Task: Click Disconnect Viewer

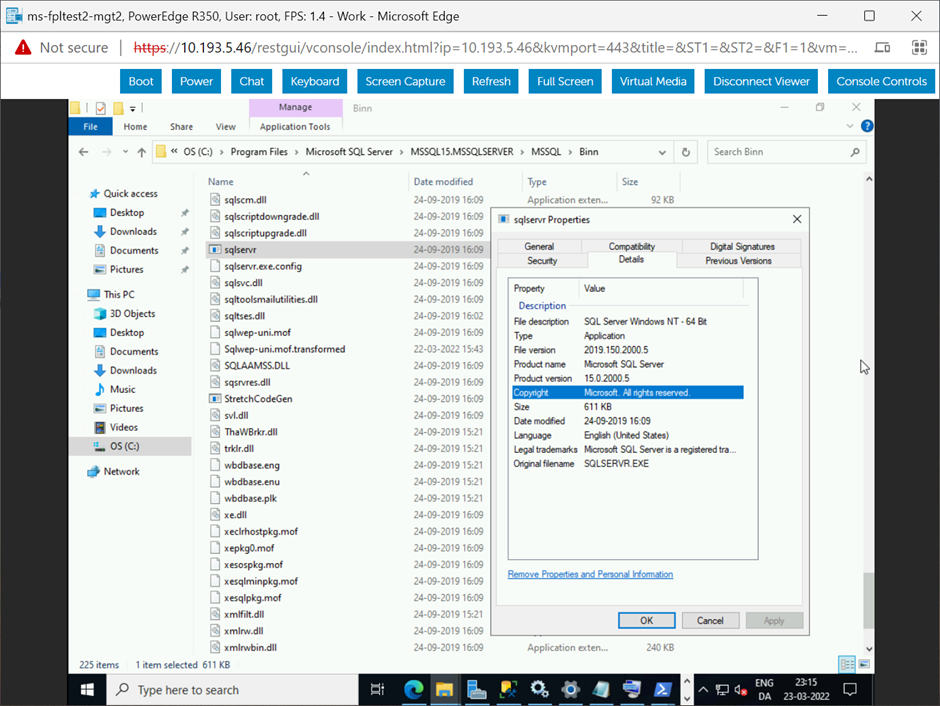Action: click(x=761, y=82)
